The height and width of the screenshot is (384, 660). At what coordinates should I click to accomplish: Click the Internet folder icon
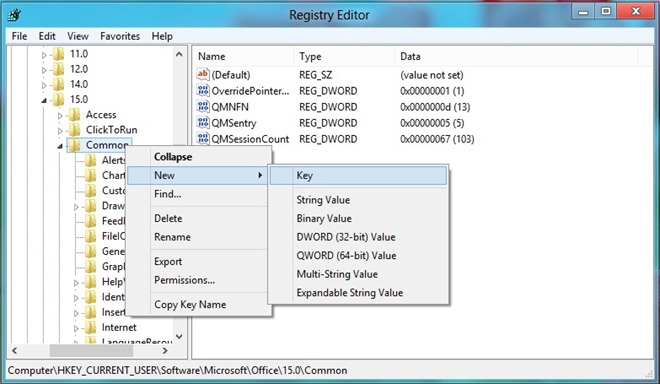[x=90, y=327]
